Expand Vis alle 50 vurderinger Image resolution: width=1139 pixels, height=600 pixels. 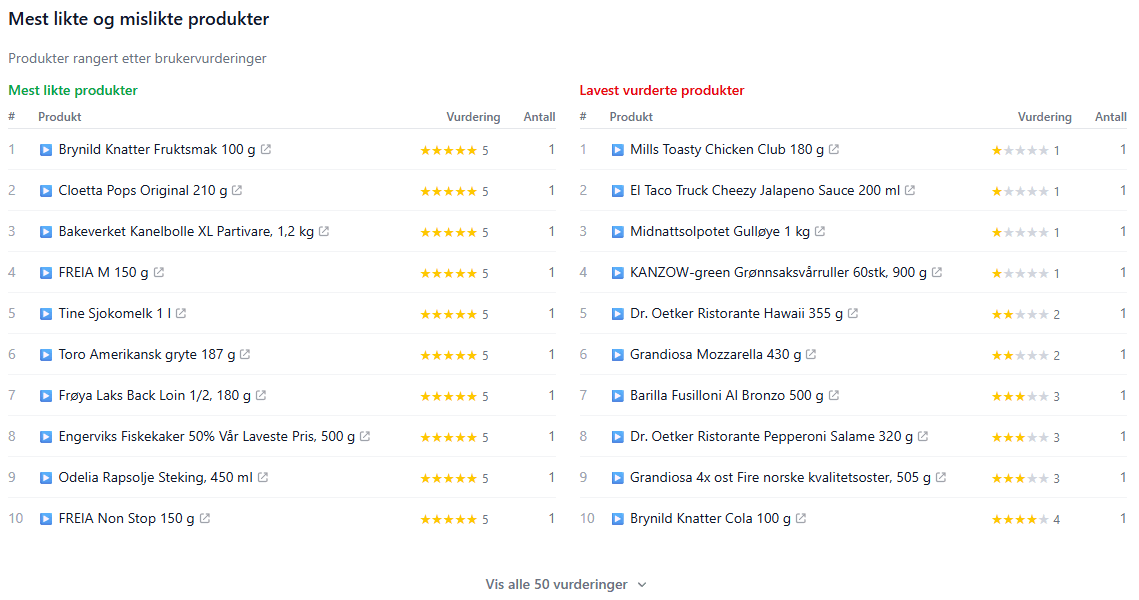pos(556,584)
